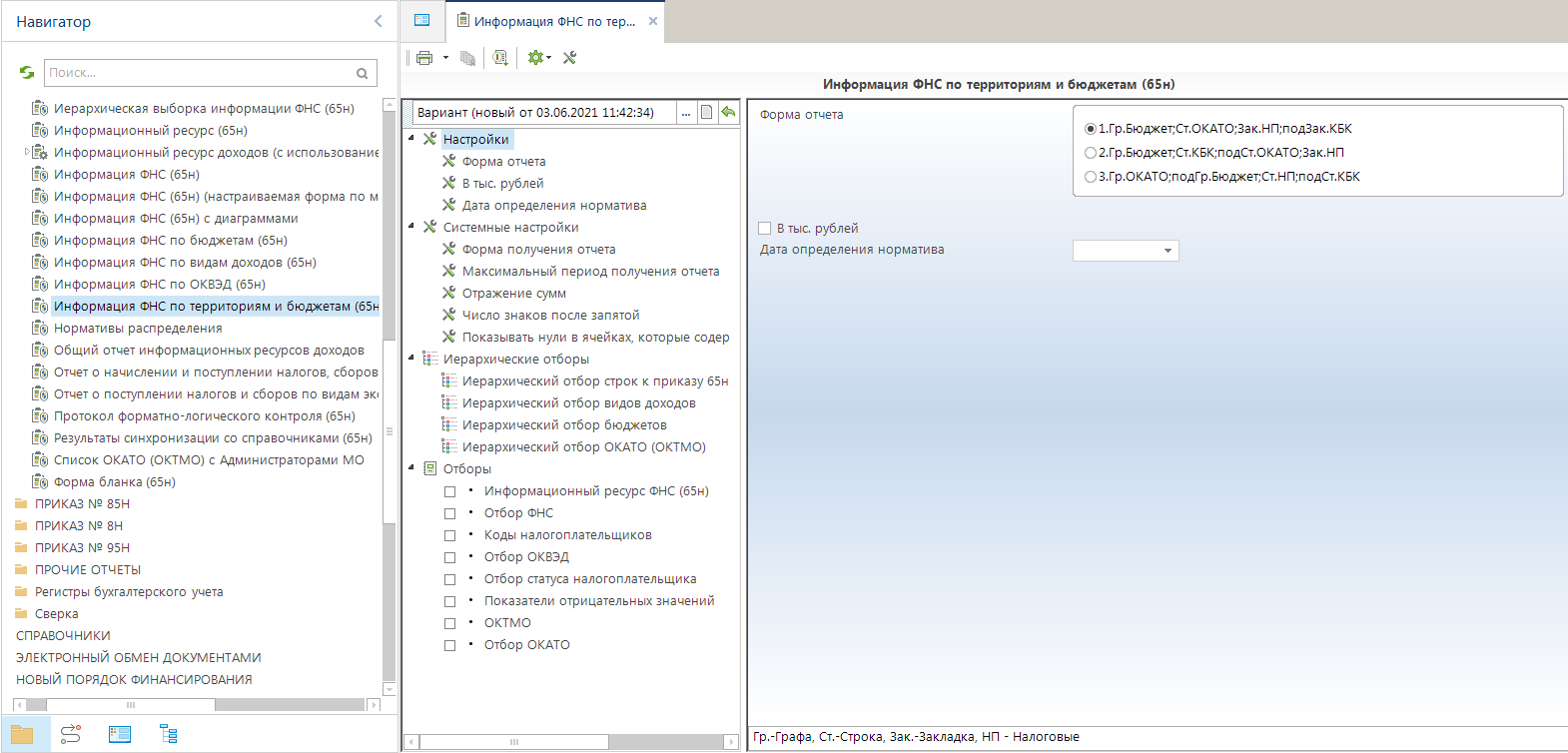
Task: Collapse the Системные настройки tree node
Action: click(x=411, y=227)
